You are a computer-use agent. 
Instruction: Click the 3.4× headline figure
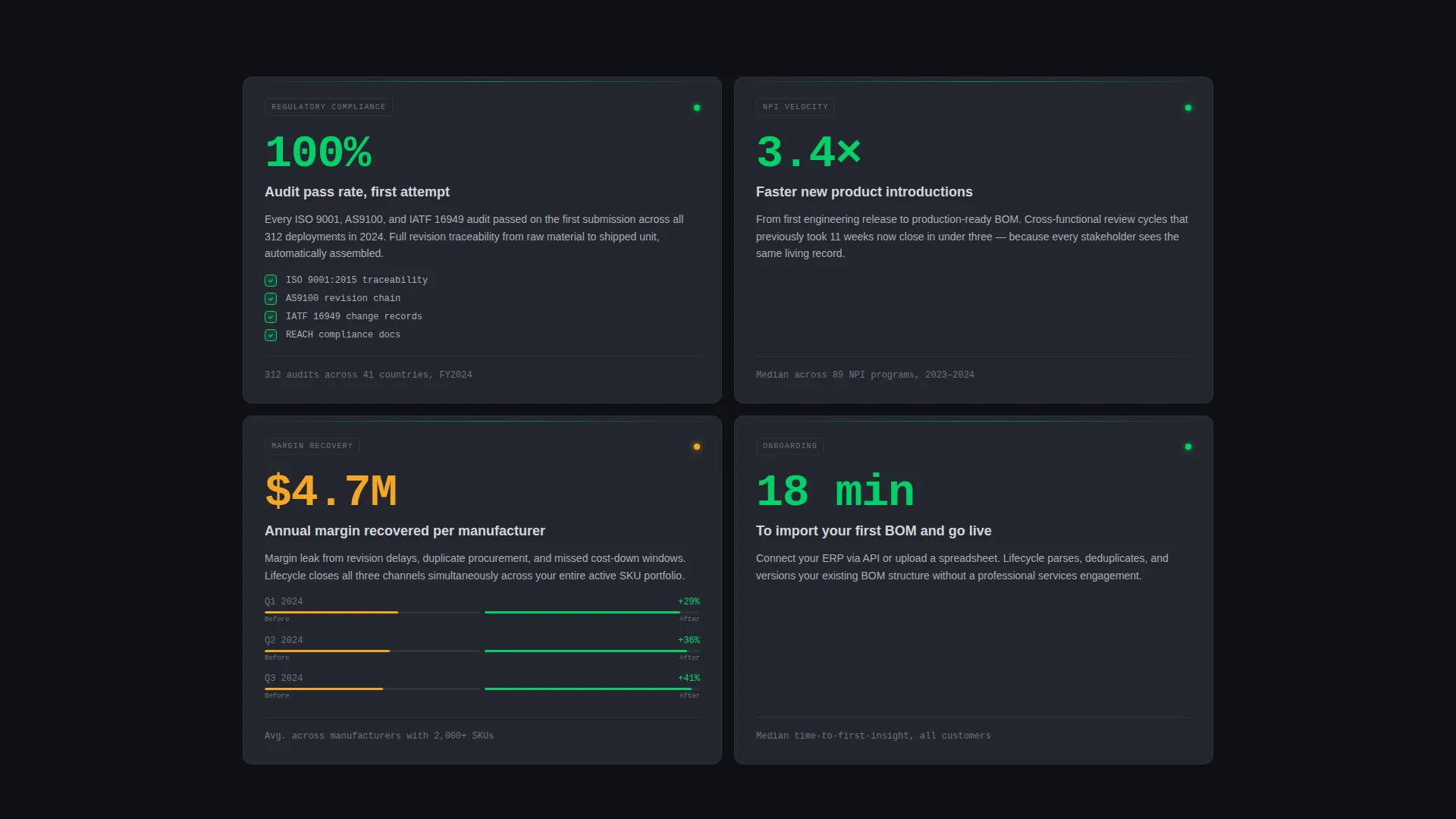coord(809,153)
